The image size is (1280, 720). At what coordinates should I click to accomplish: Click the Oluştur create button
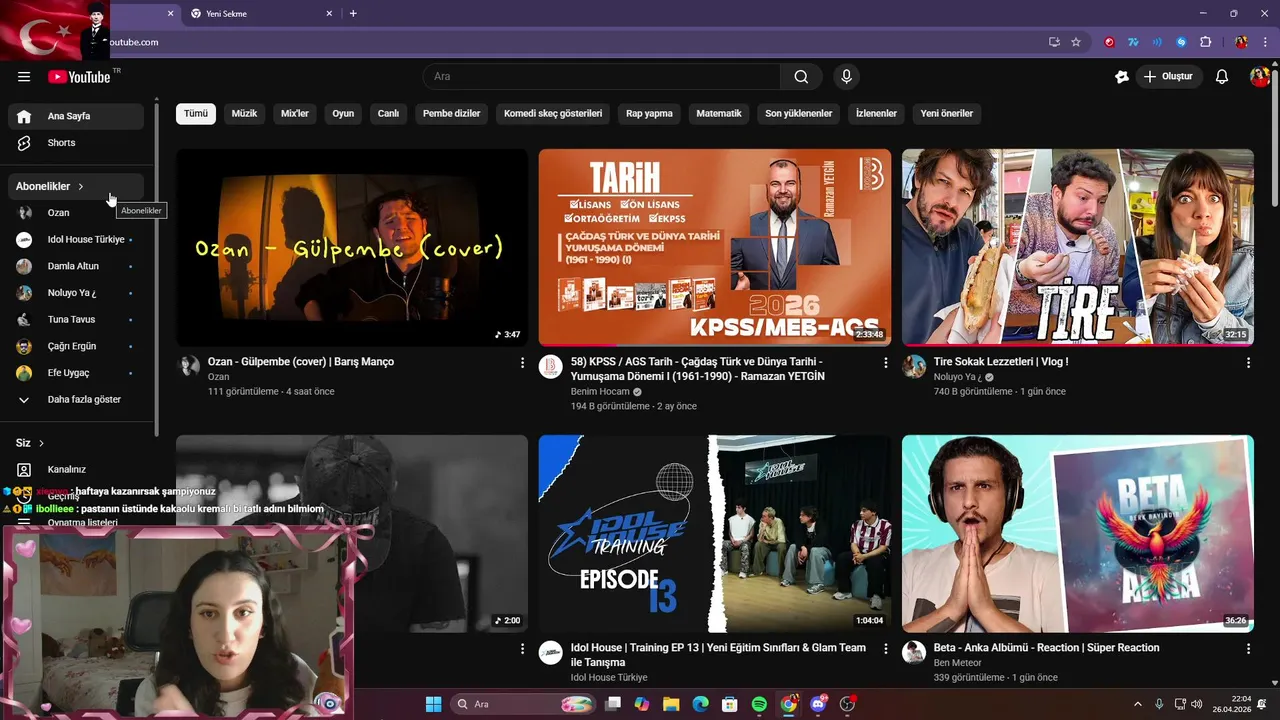[1169, 77]
